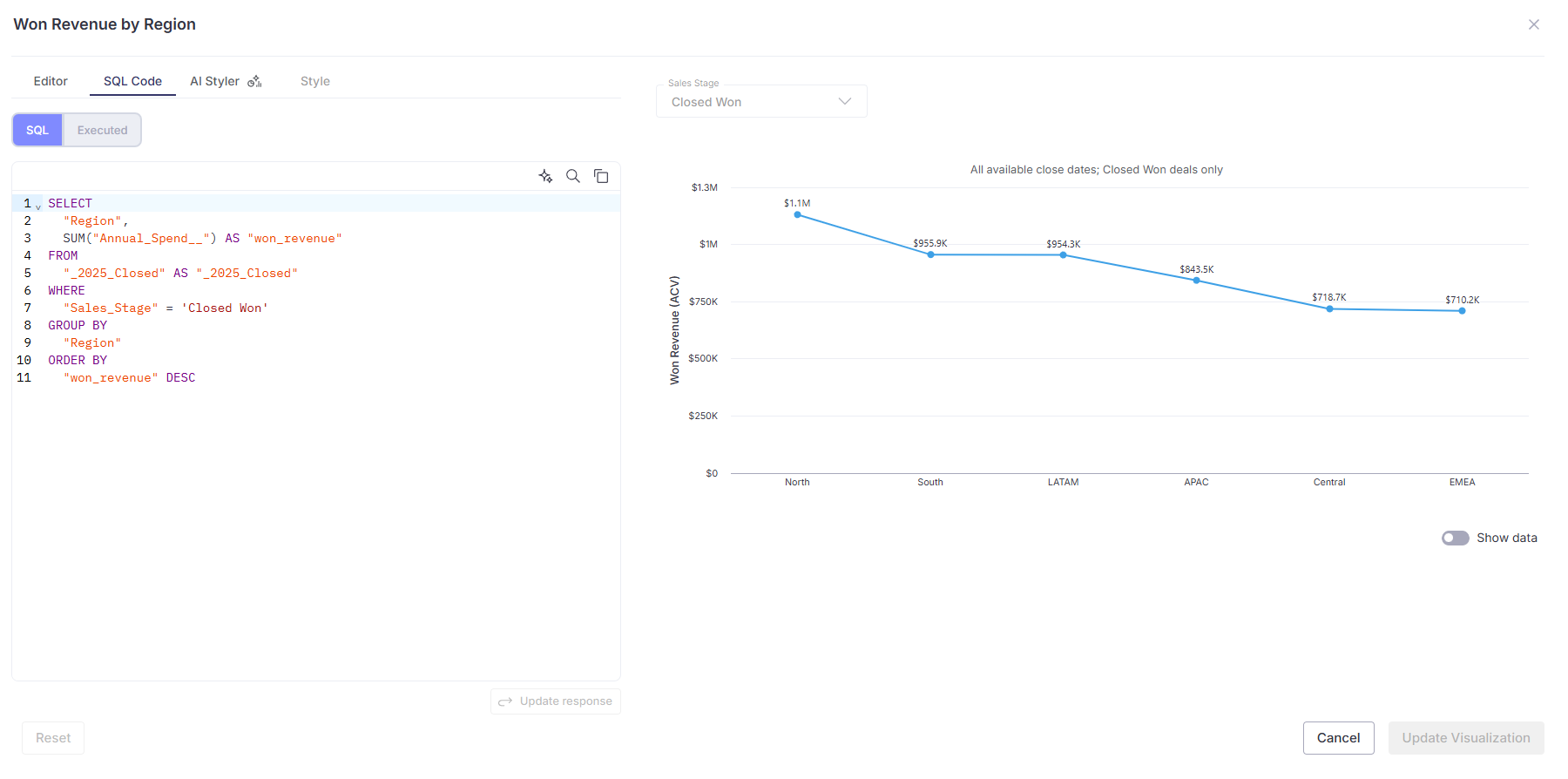Switch to Executed query view
This screenshot has width=1568, height=779.
click(102, 130)
